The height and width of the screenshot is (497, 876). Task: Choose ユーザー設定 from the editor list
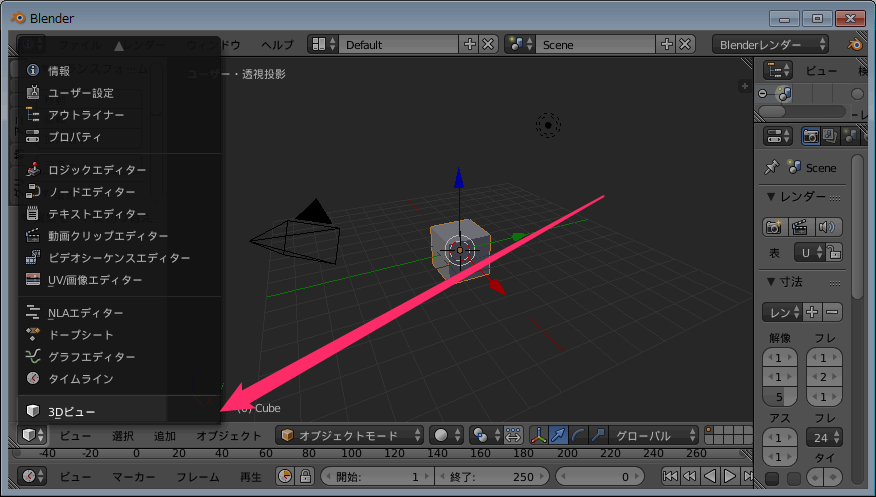click(120, 93)
